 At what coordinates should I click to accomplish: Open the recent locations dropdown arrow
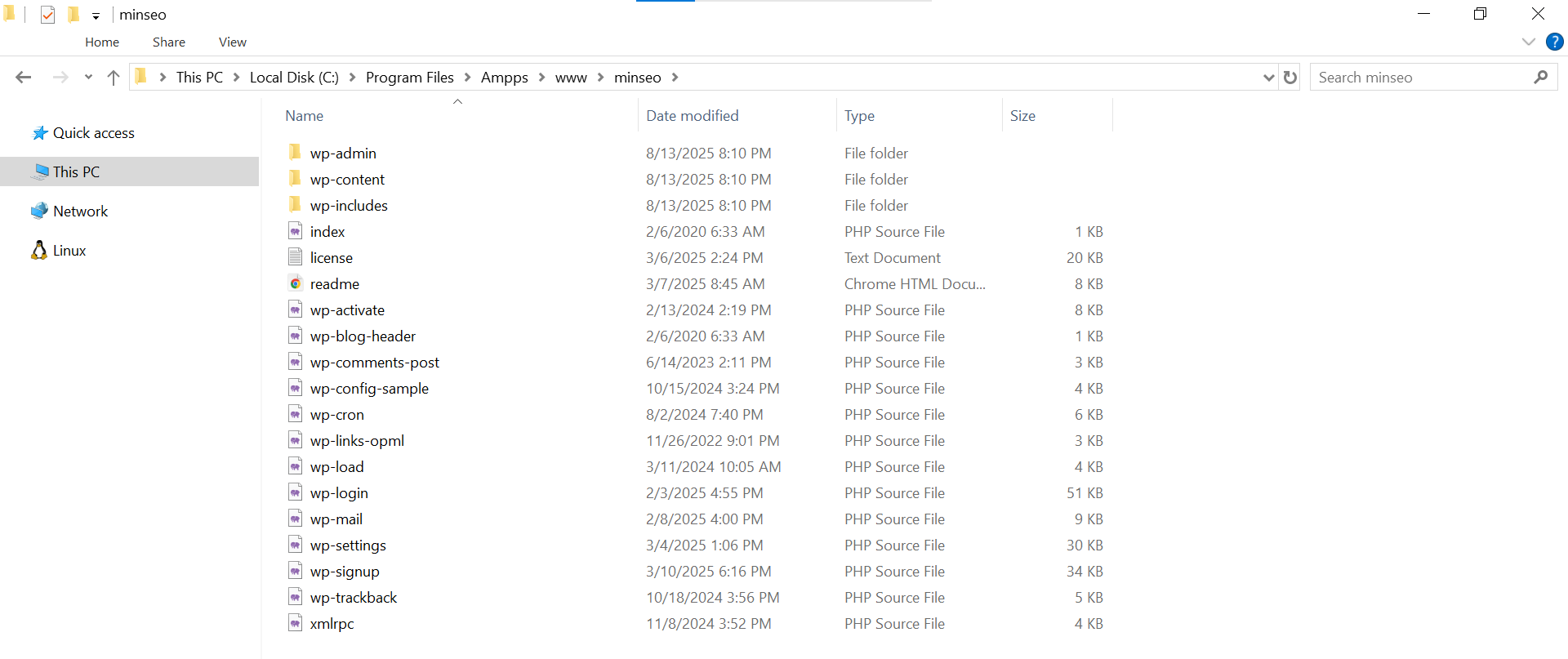click(x=88, y=78)
